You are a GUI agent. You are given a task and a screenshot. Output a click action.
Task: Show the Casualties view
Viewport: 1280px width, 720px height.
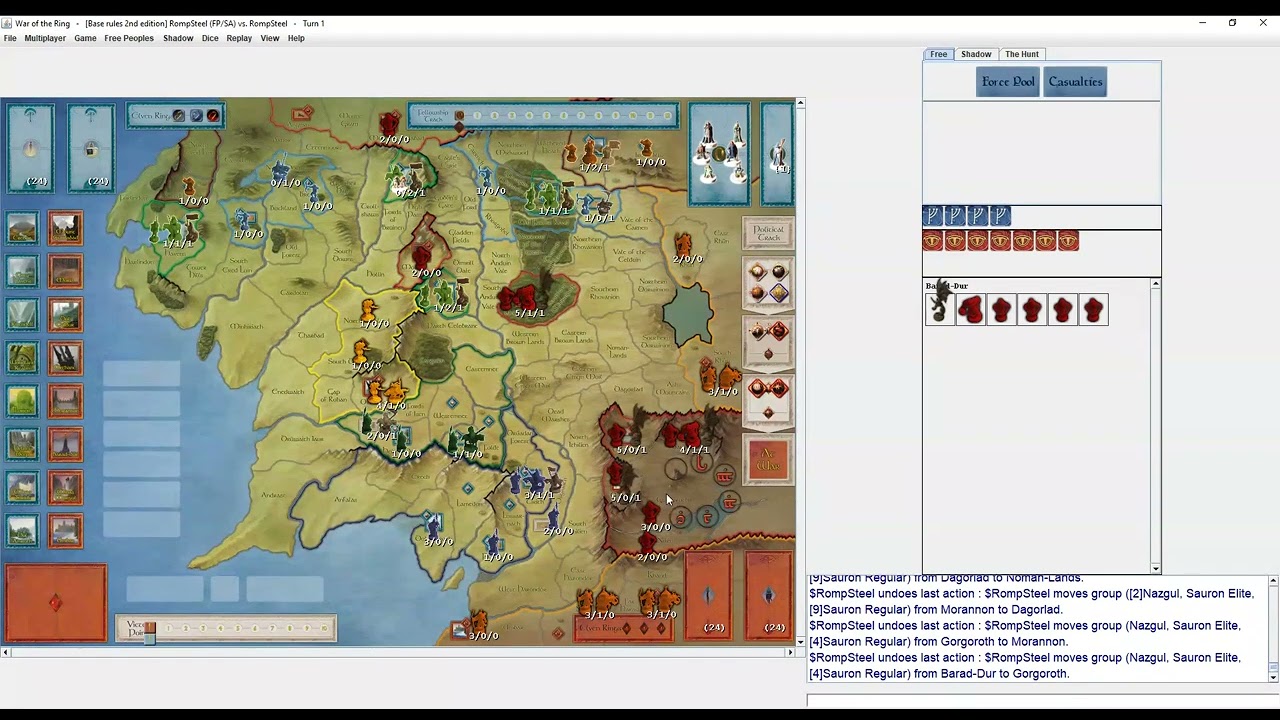click(x=1075, y=82)
